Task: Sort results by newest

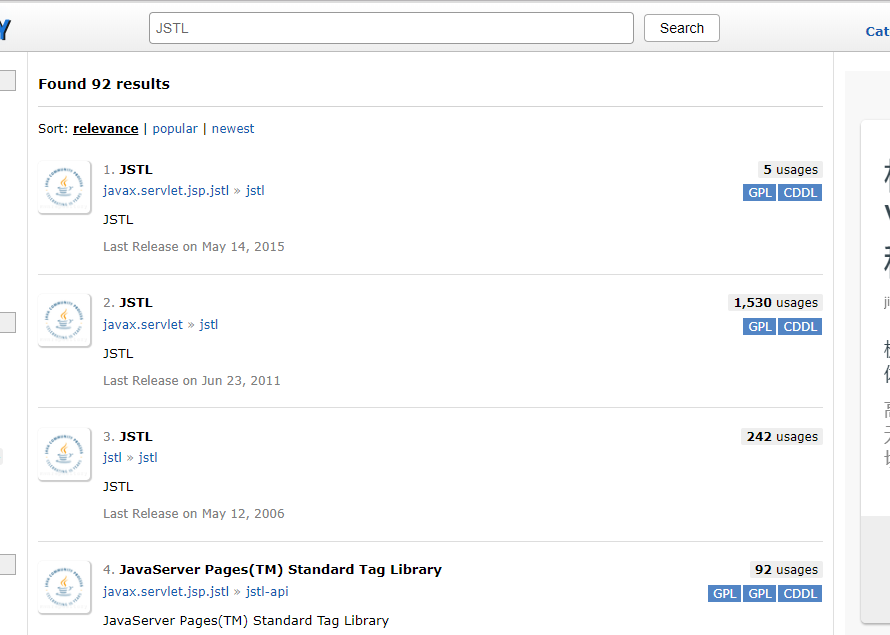Action: tap(233, 129)
